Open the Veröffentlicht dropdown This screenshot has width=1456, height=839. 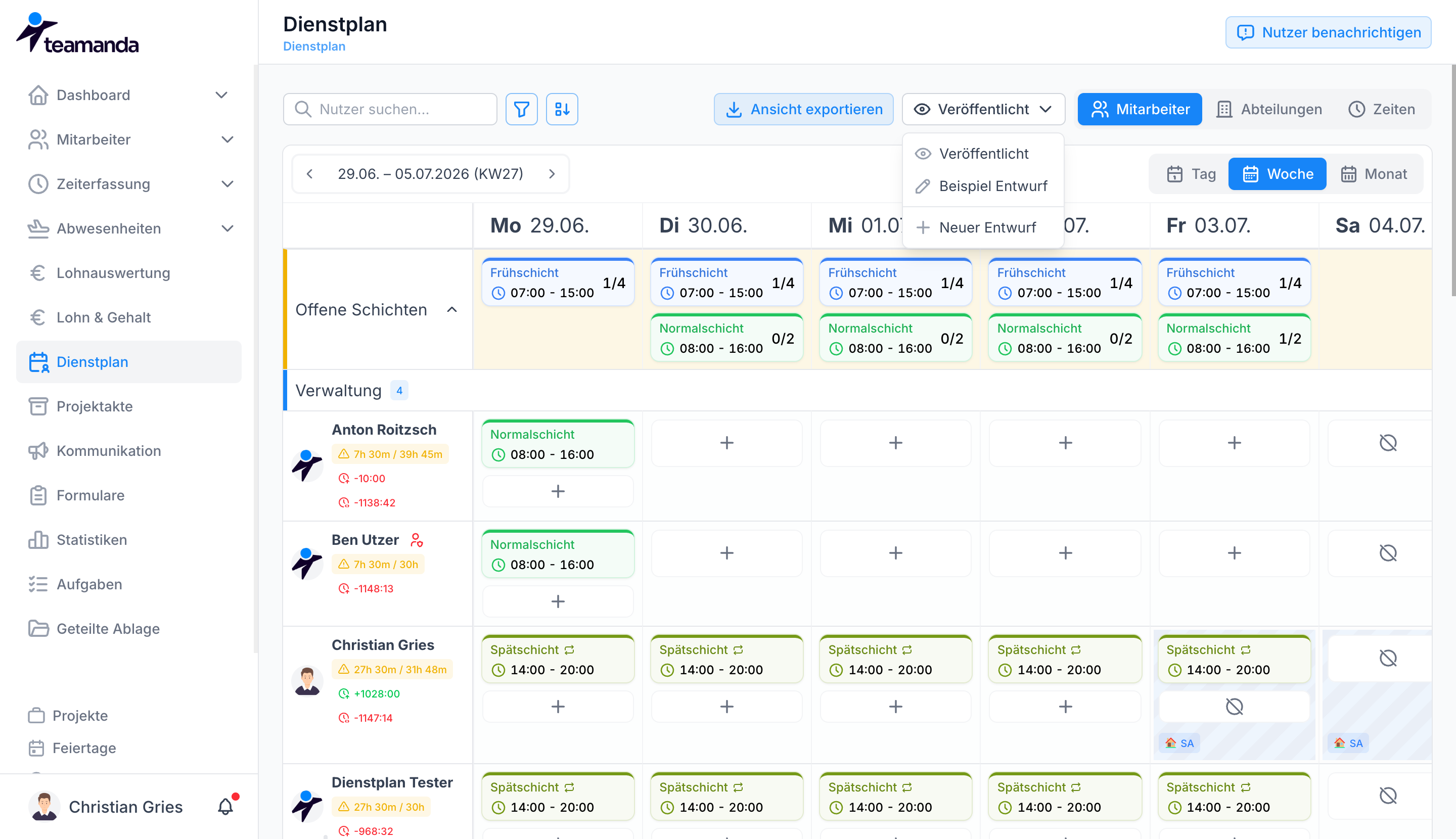pos(983,109)
